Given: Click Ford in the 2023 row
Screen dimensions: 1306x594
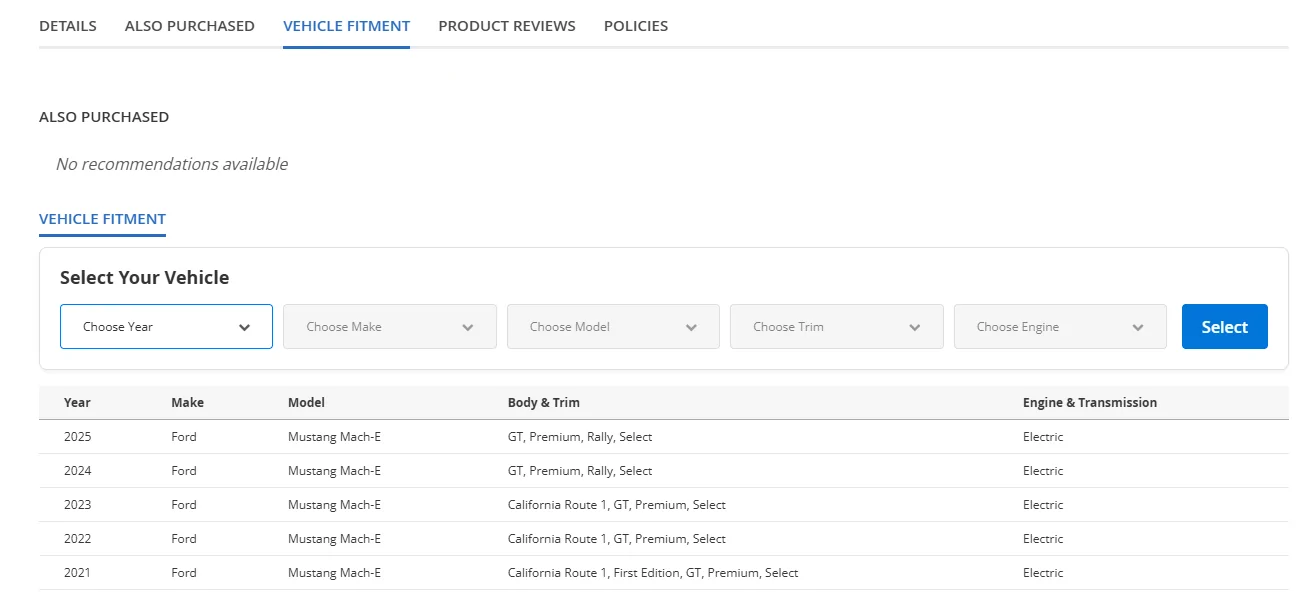Looking at the screenshot, I should (184, 505).
